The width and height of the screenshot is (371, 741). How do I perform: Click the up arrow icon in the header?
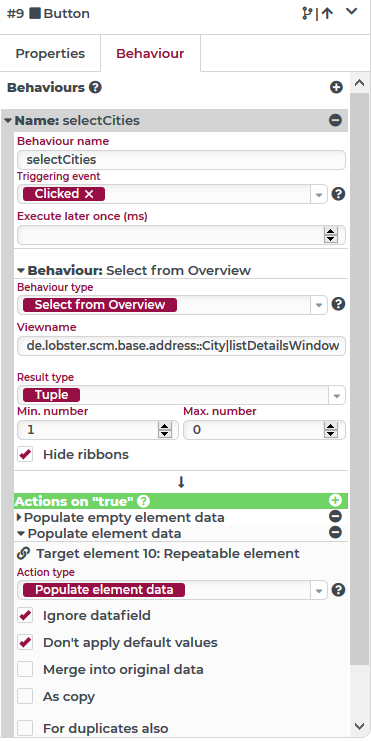coord(327,14)
